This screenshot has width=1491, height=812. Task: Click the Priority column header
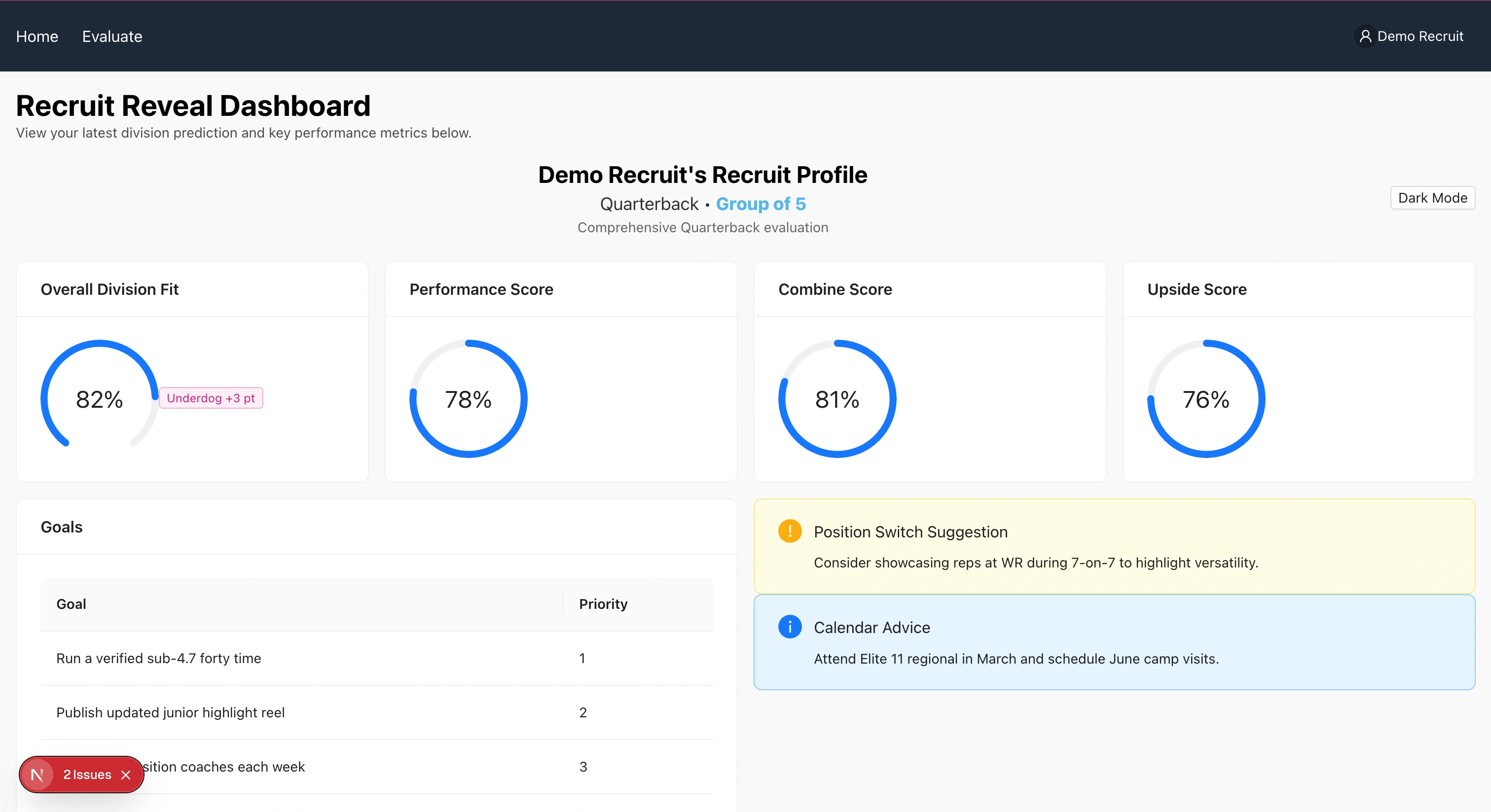click(x=603, y=604)
